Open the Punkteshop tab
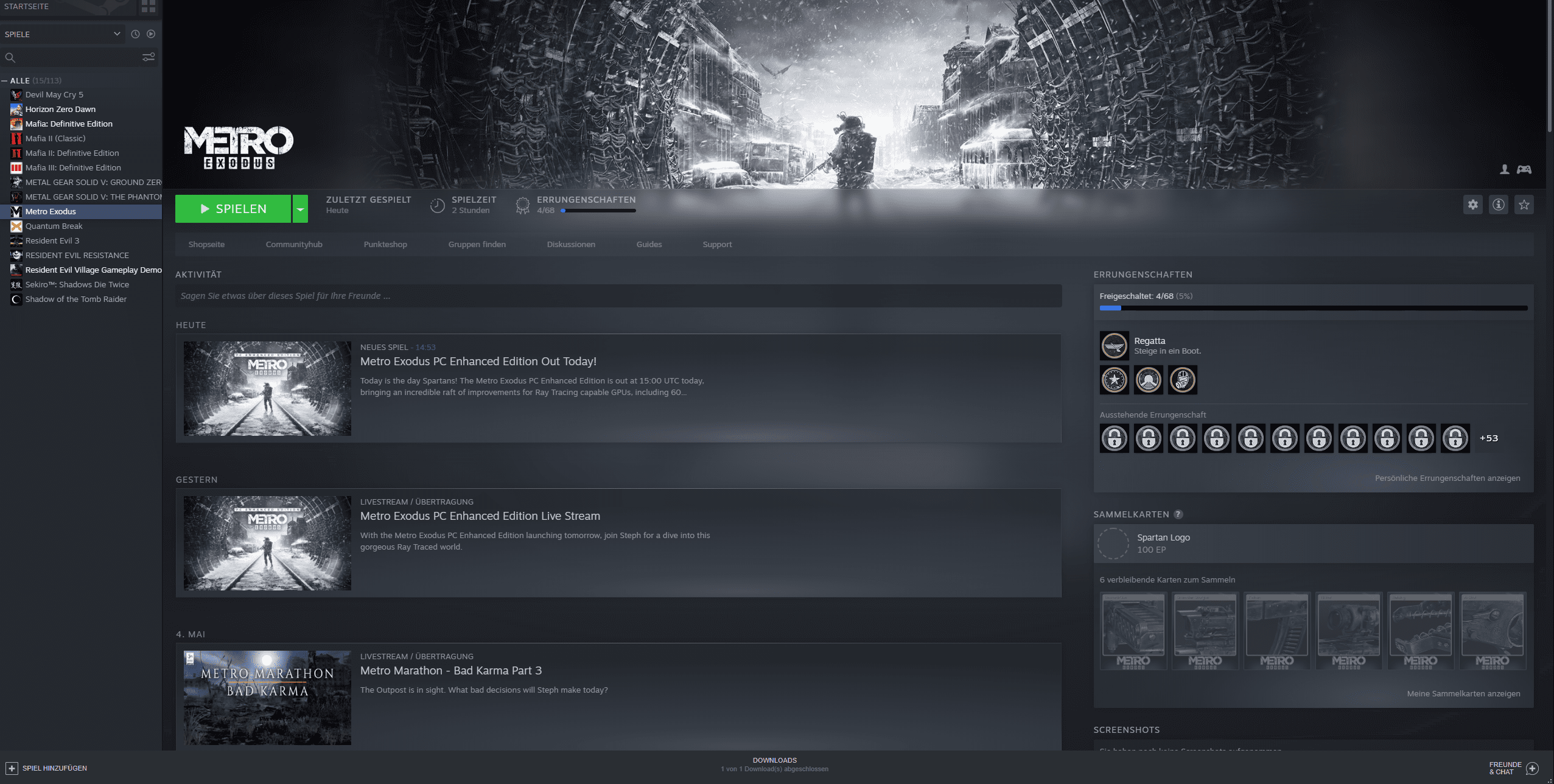The width and height of the screenshot is (1554, 784). click(385, 244)
